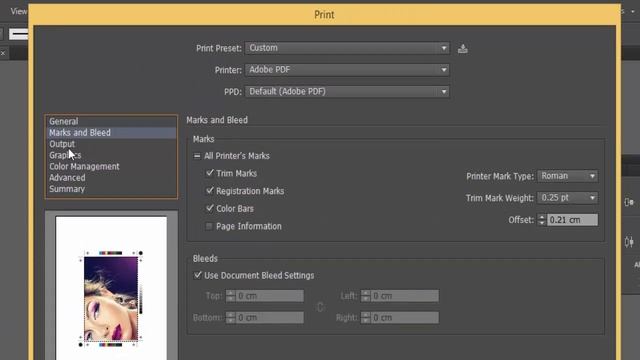Uncheck Use Document Bleed Settings
640x360 pixels.
tap(198, 275)
